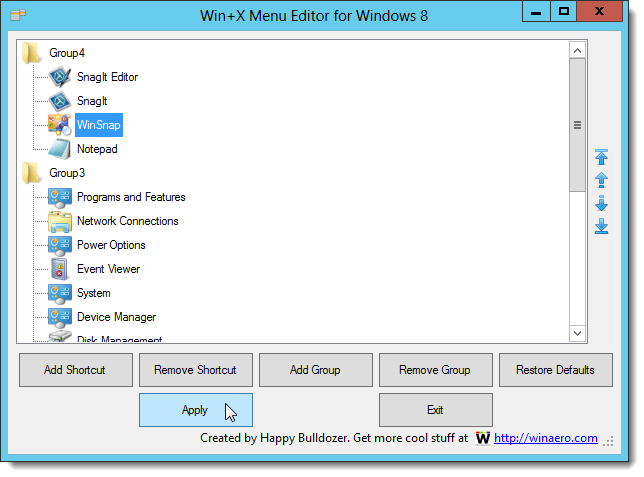The height and width of the screenshot is (477, 644).
Task: Select Programs and Features entry
Action: point(131,197)
